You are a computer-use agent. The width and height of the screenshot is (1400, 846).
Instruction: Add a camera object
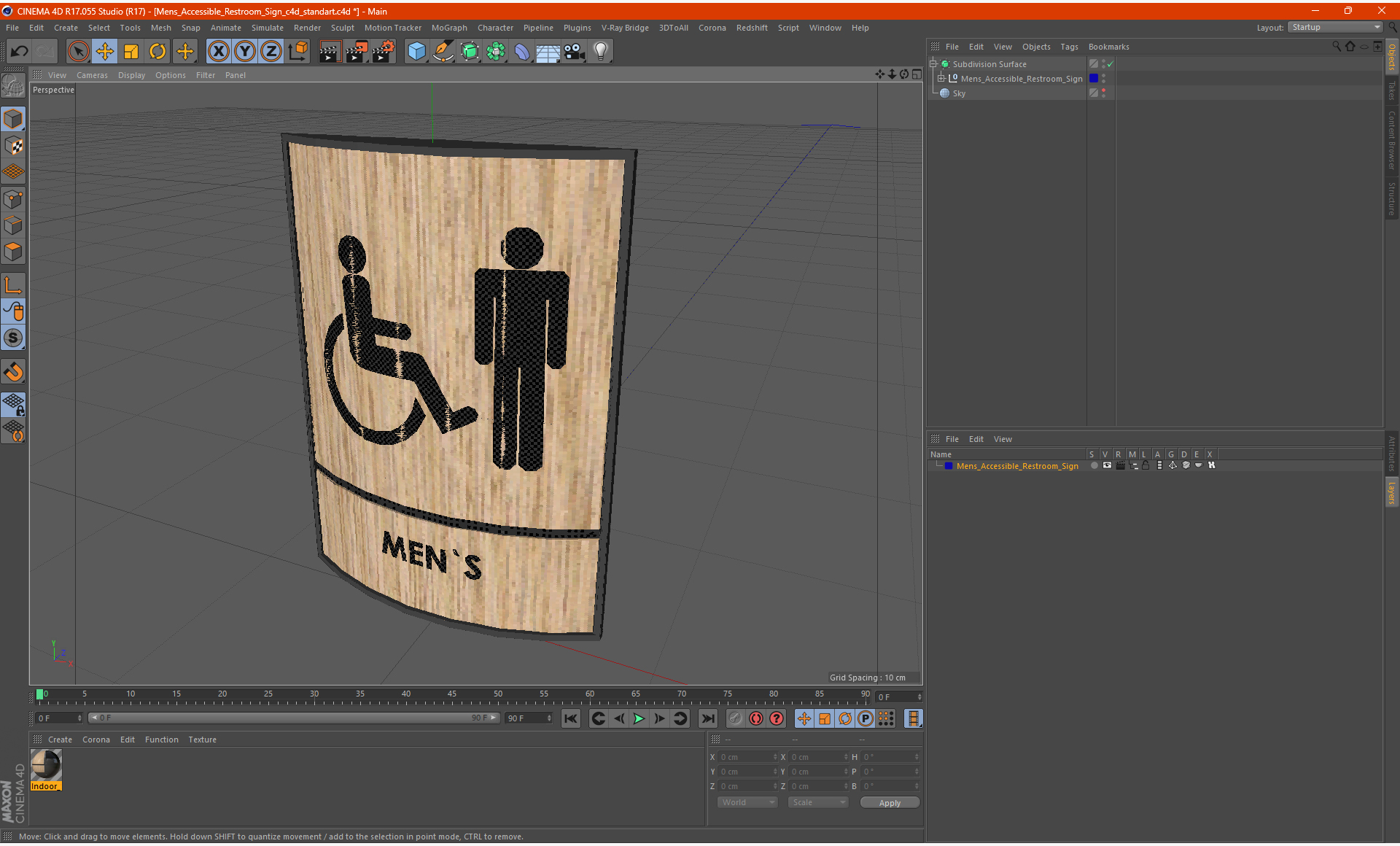574,51
